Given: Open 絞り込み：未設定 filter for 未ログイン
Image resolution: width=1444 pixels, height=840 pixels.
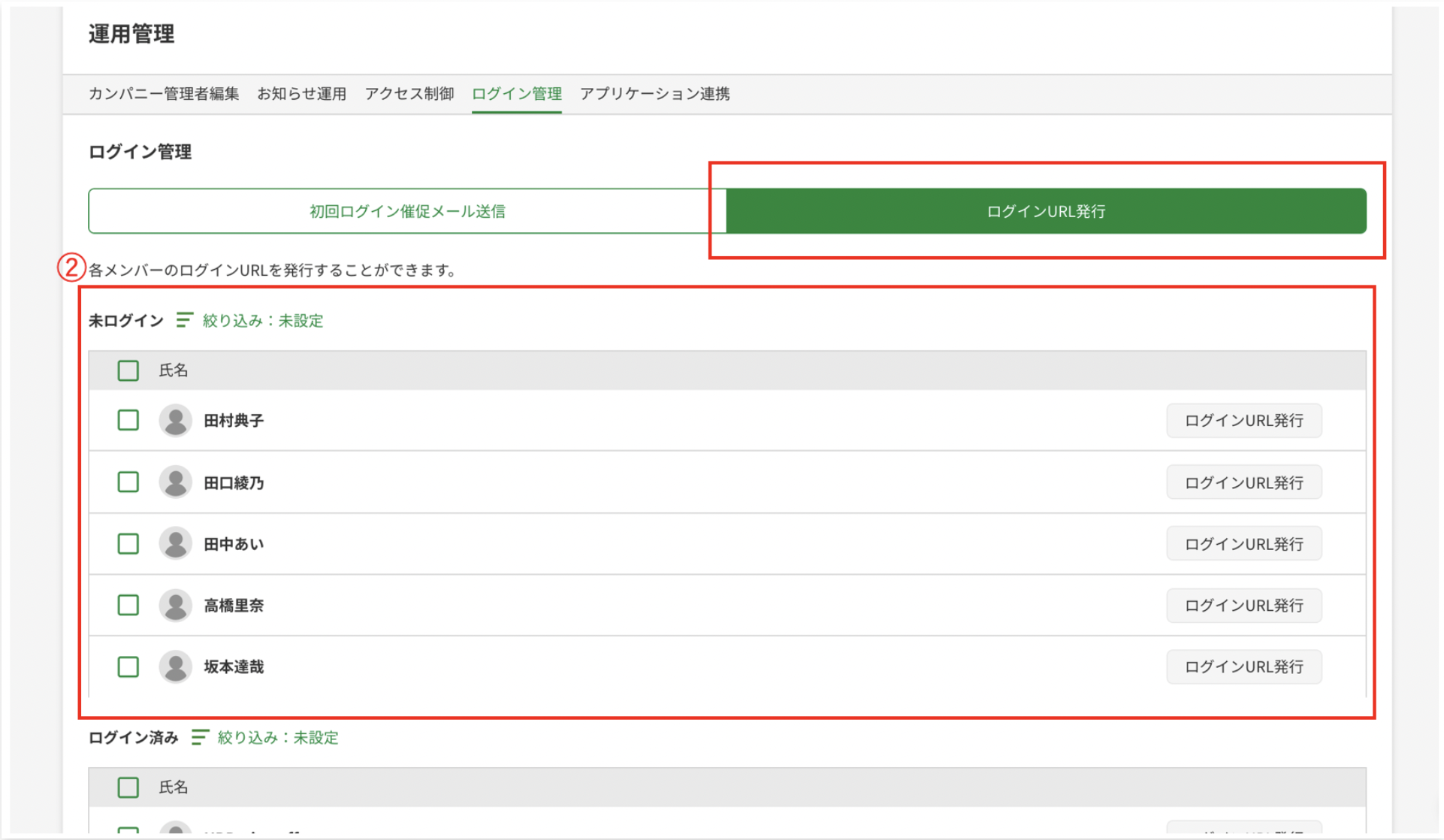Looking at the screenshot, I should pyautogui.click(x=262, y=321).
